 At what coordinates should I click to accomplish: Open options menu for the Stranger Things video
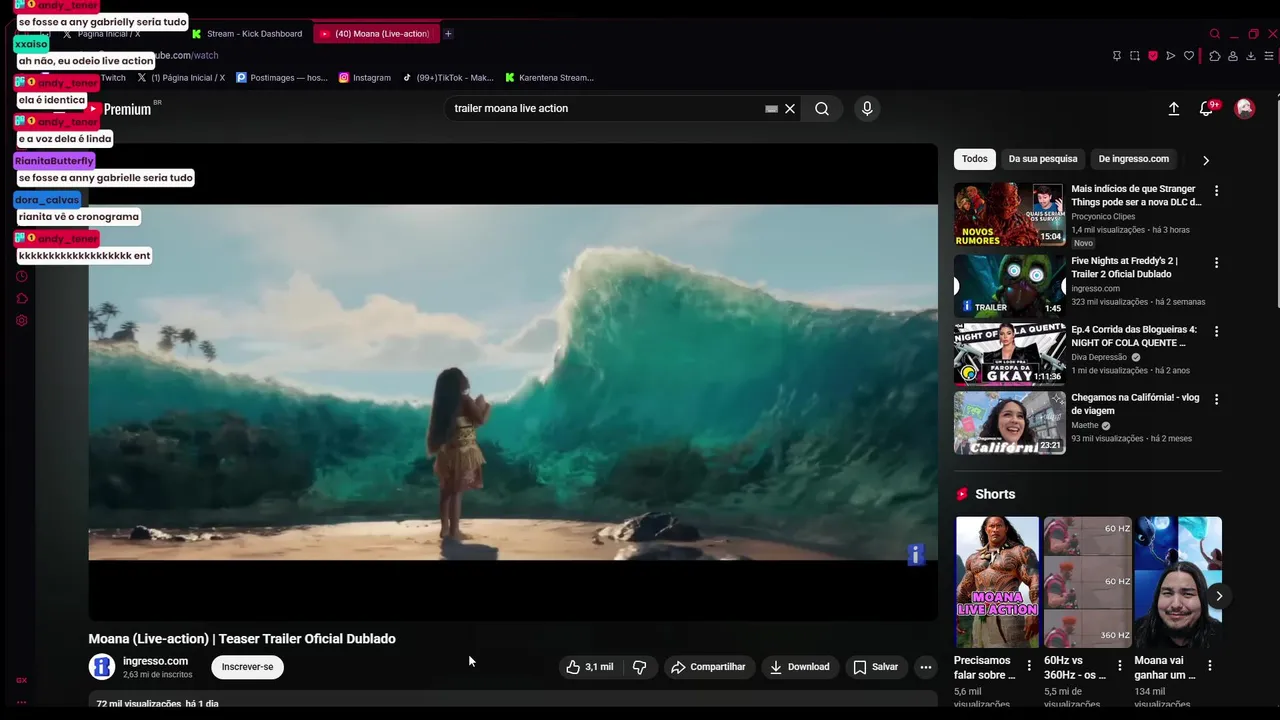[x=1216, y=190]
